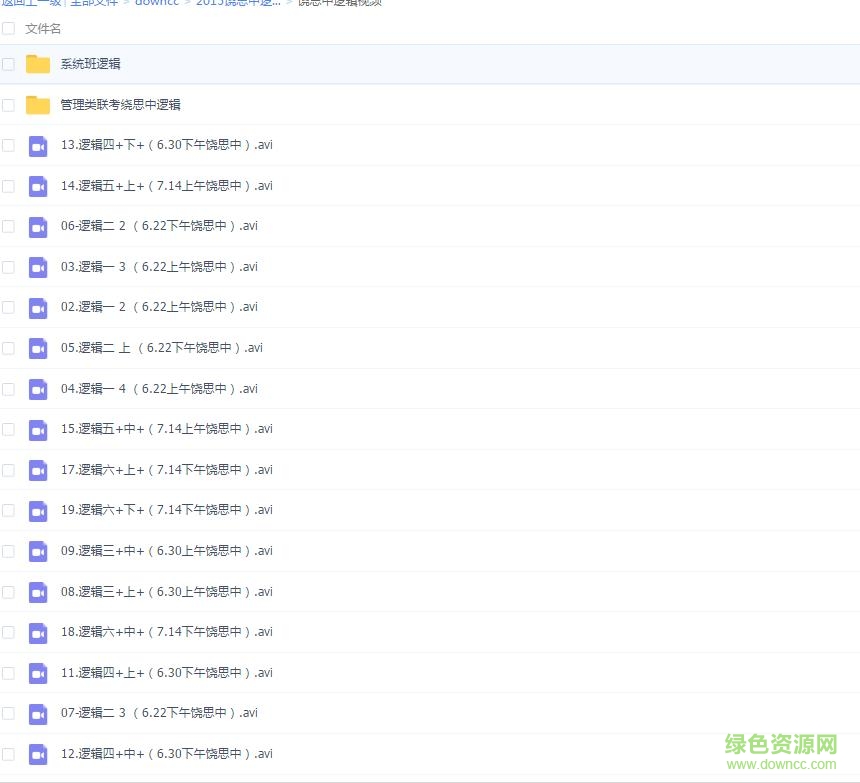Click the video icon beside 02.逻辑一 2

click(x=38, y=307)
